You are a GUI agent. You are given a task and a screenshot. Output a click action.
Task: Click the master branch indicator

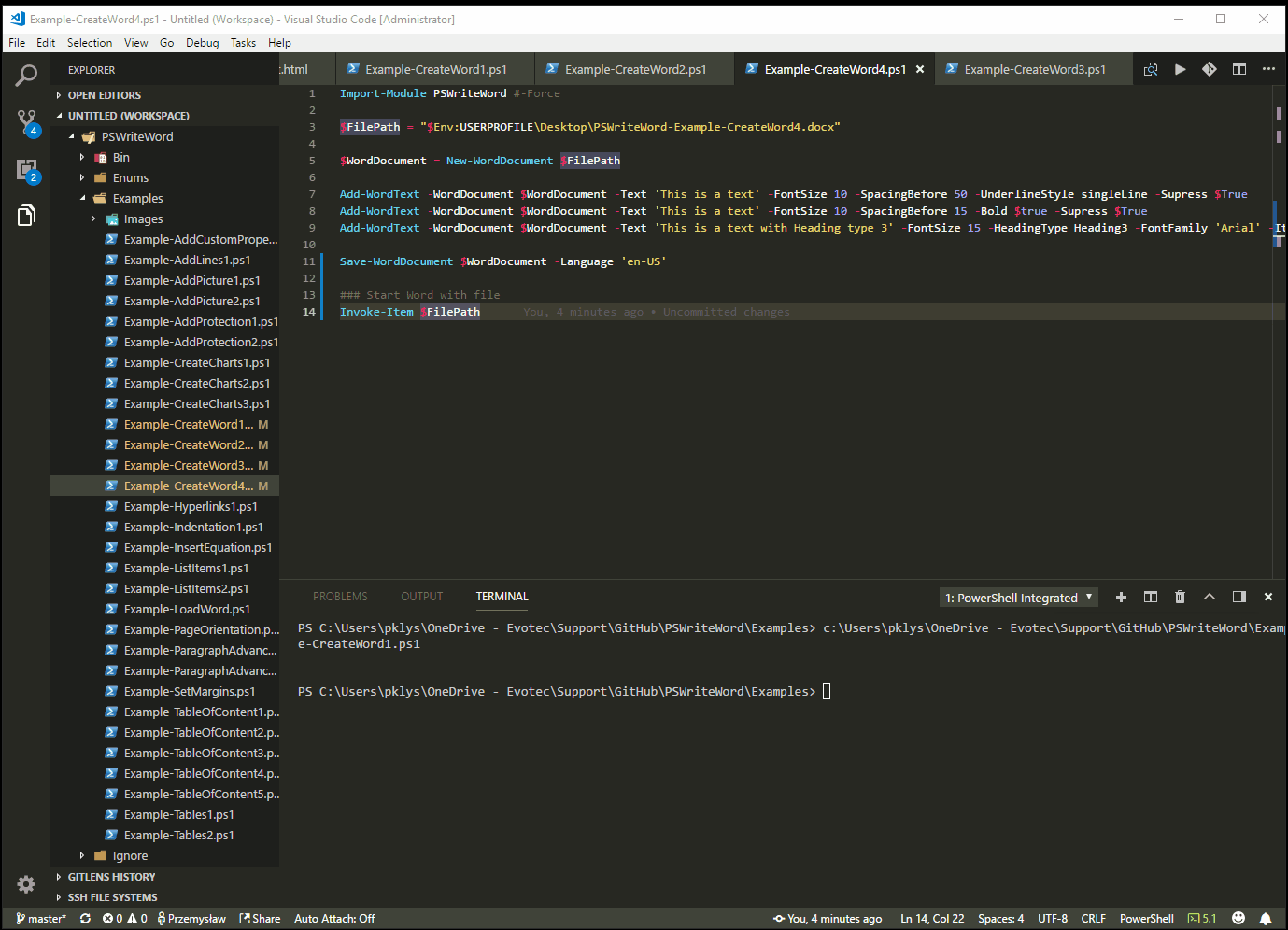41,919
